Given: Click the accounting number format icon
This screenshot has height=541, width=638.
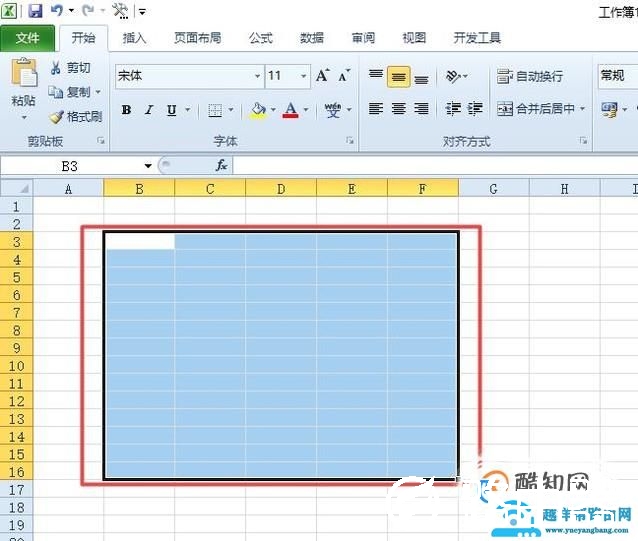Looking at the screenshot, I should click(x=609, y=109).
